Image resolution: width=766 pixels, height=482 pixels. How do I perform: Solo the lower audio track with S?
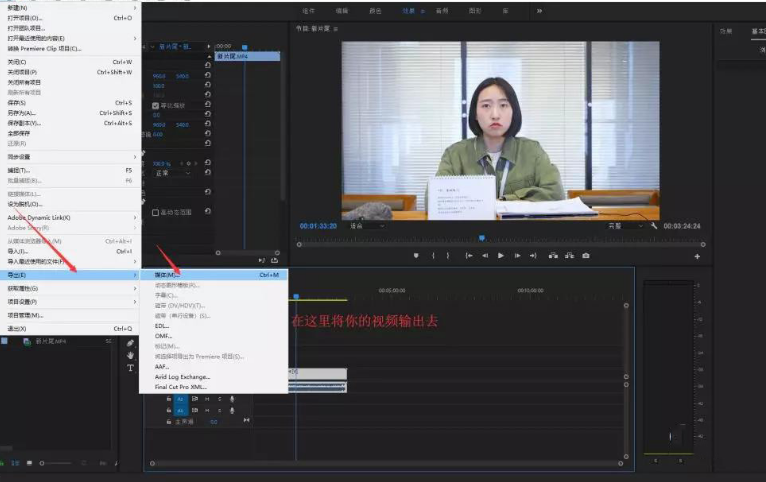tap(219, 410)
